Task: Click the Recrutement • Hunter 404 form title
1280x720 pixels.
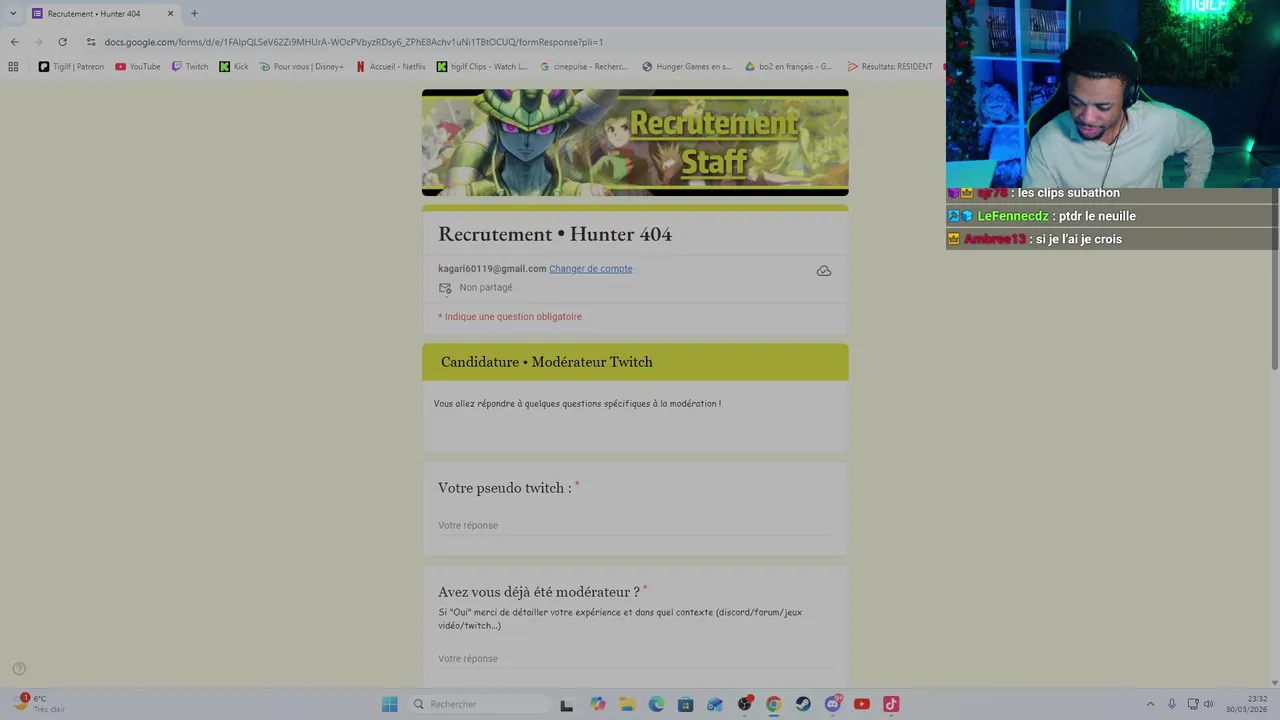Action: click(555, 234)
